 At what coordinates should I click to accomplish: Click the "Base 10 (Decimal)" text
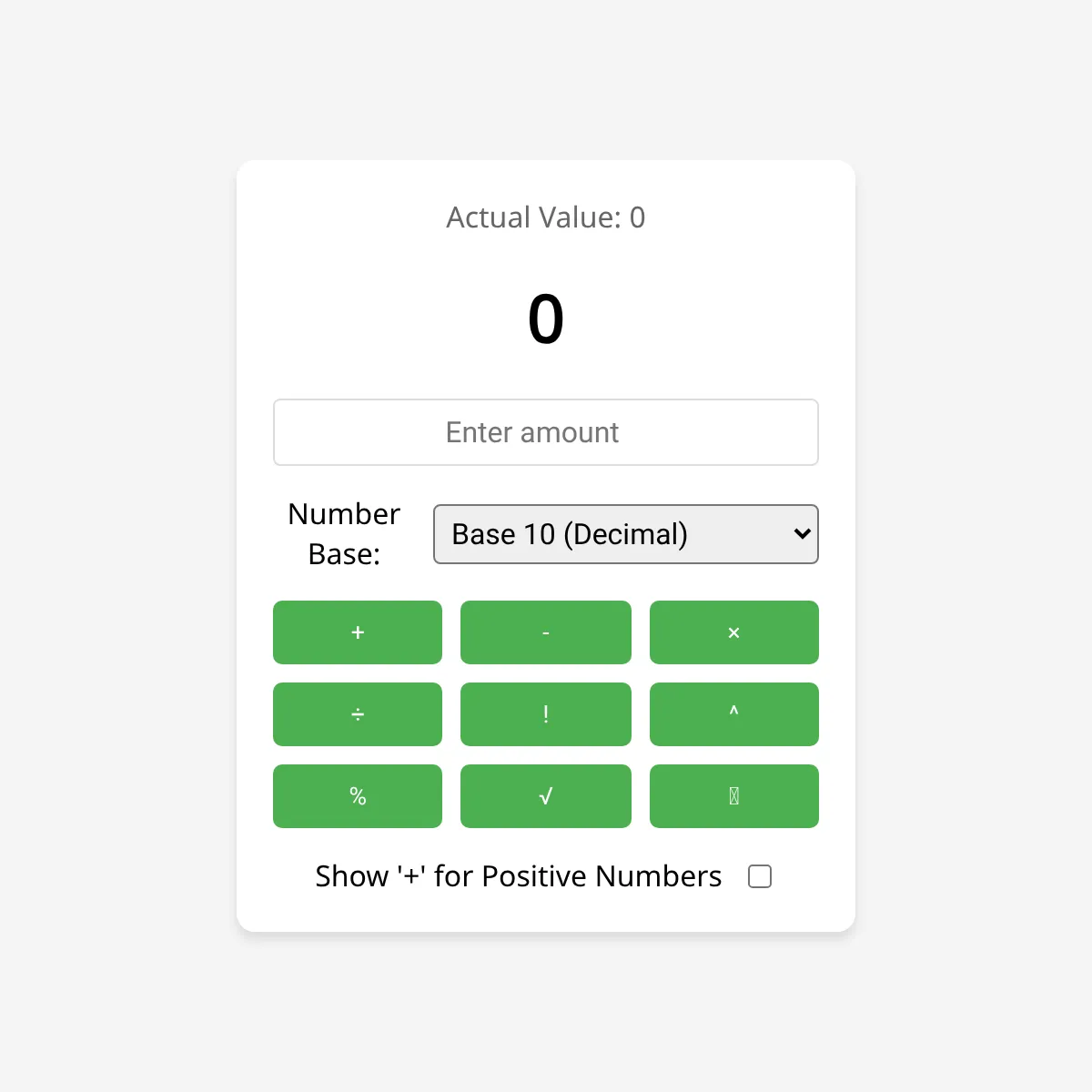click(x=570, y=534)
